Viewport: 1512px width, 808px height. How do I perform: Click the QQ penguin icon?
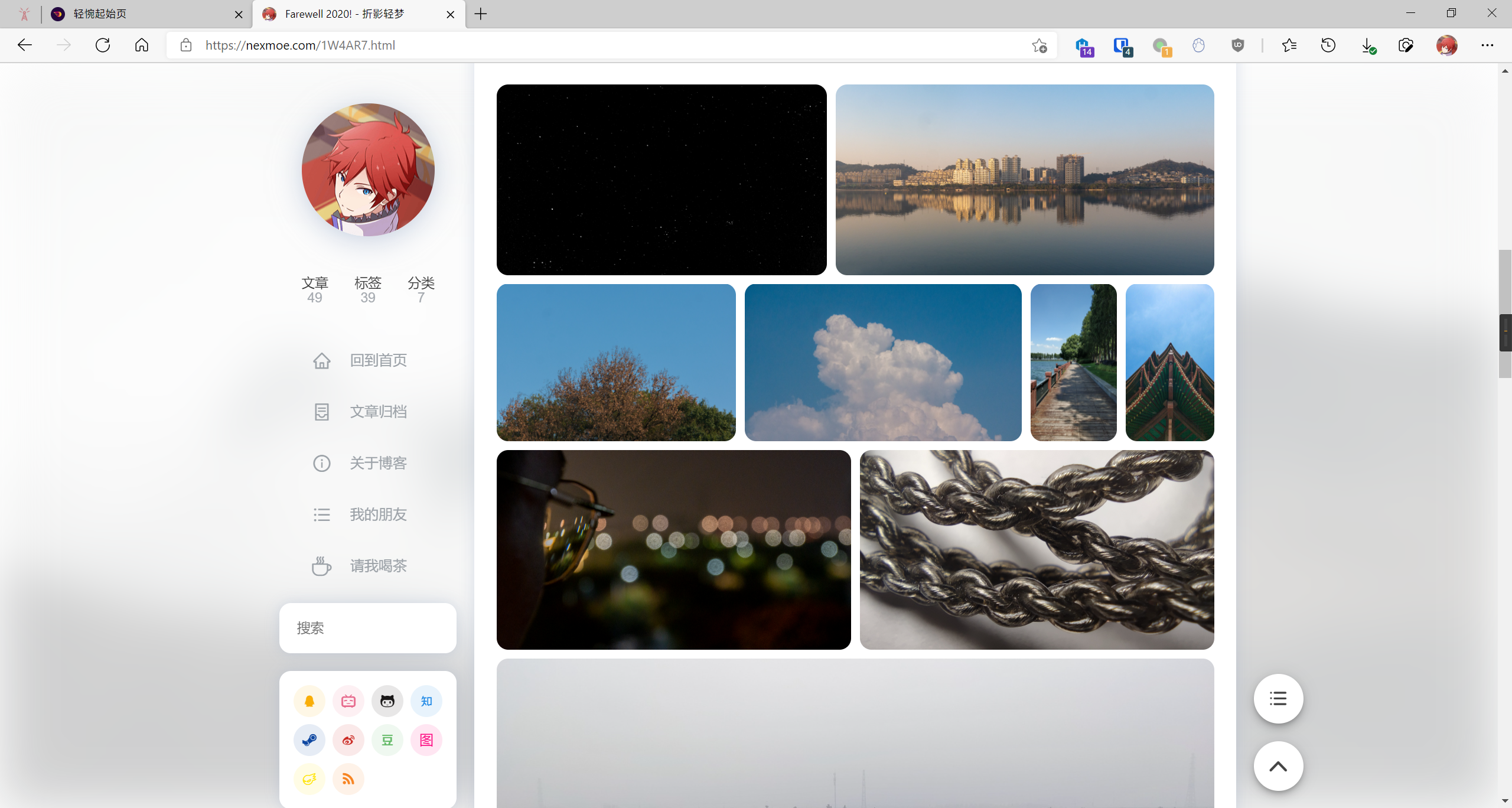(309, 701)
